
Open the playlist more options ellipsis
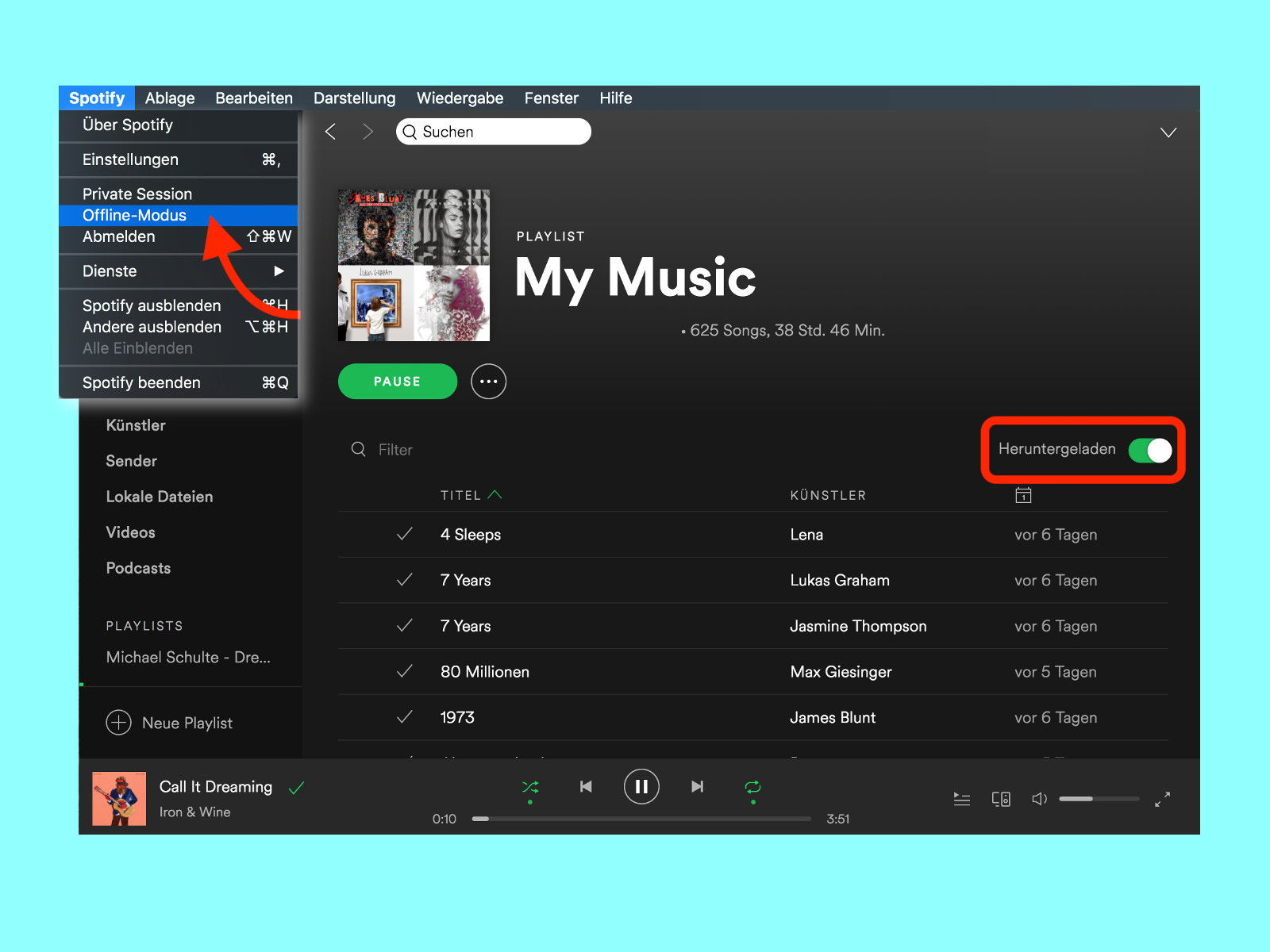(488, 382)
